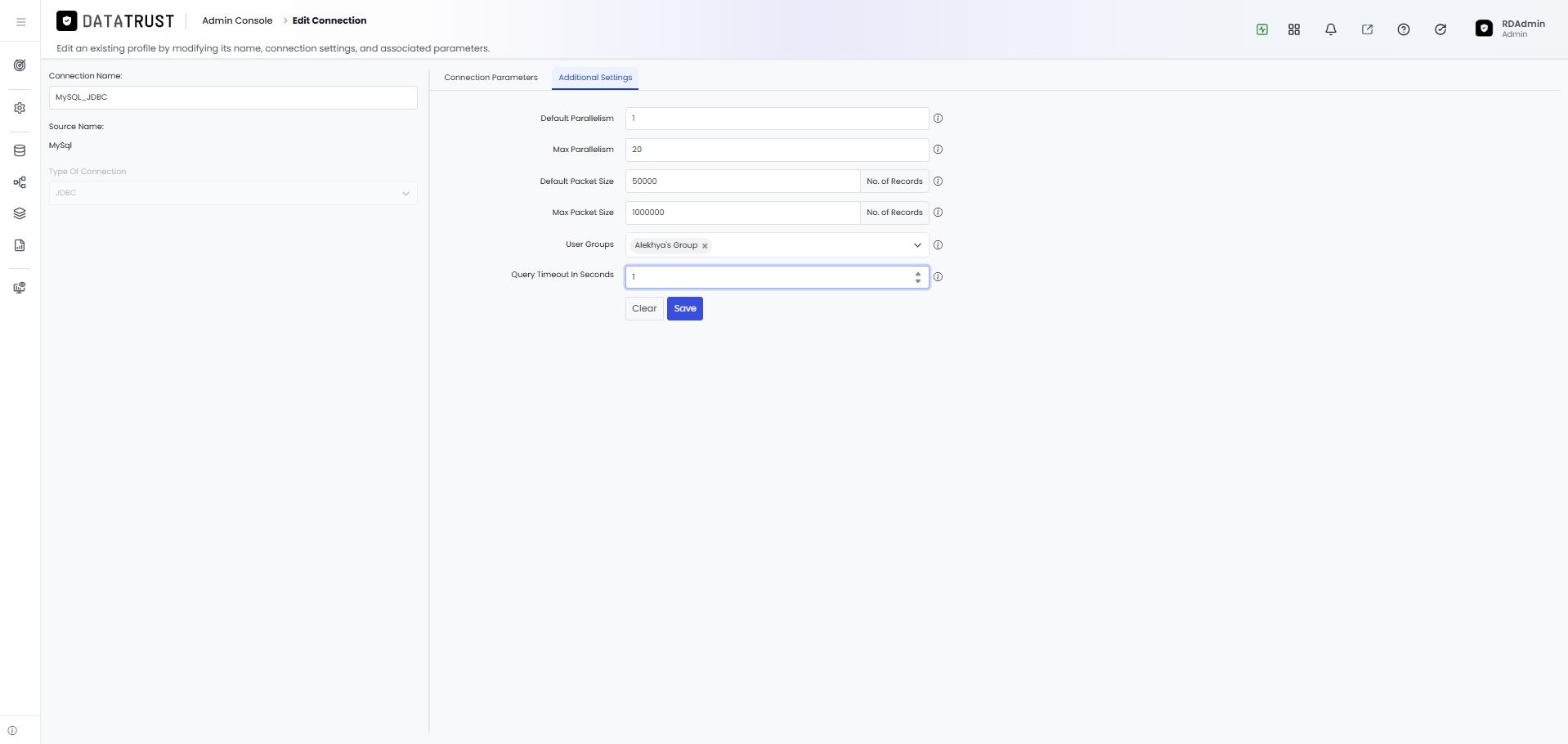Open the monitoring screen sidebar icon
1568x744 pixels.
point(20,288)
